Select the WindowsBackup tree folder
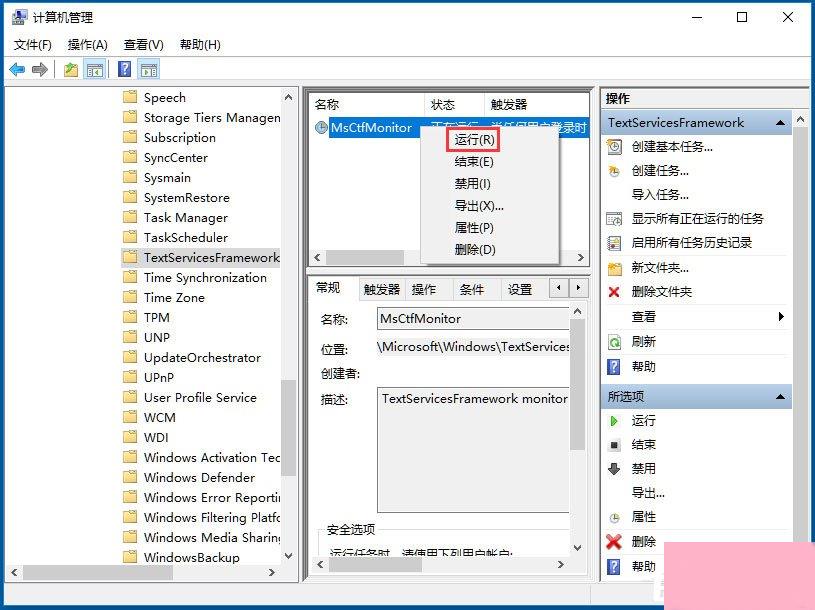The height and width of the screenshot is (610, 815). tap(191, 557)
